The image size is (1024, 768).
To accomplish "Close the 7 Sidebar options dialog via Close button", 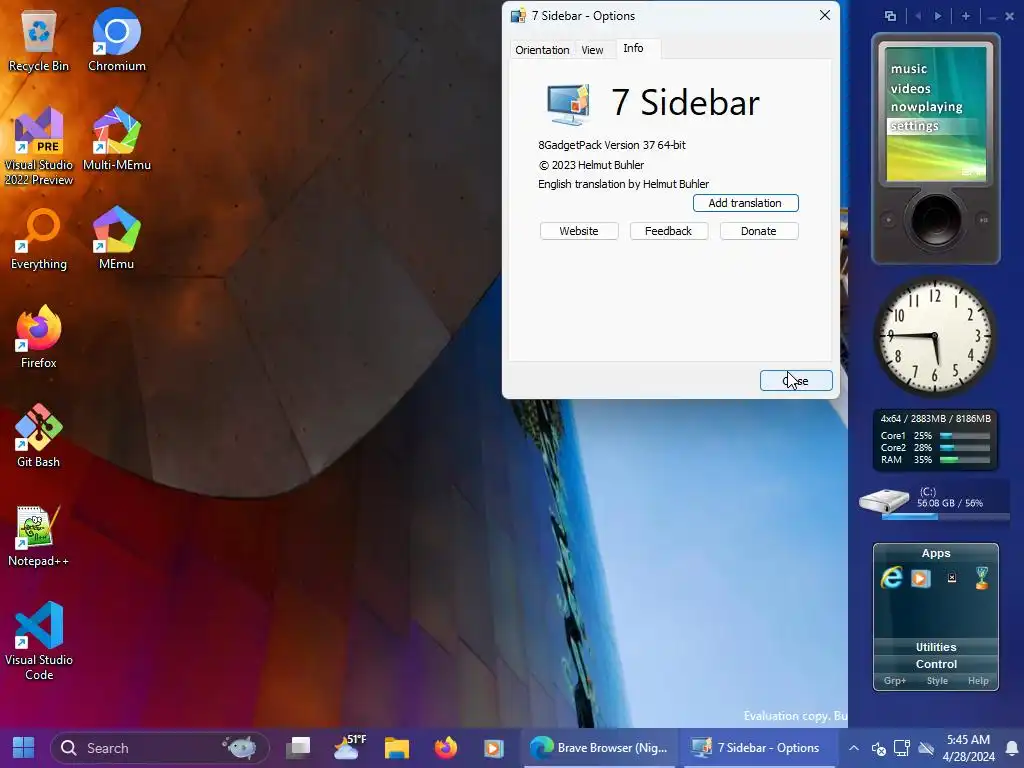I will point(795,381).
